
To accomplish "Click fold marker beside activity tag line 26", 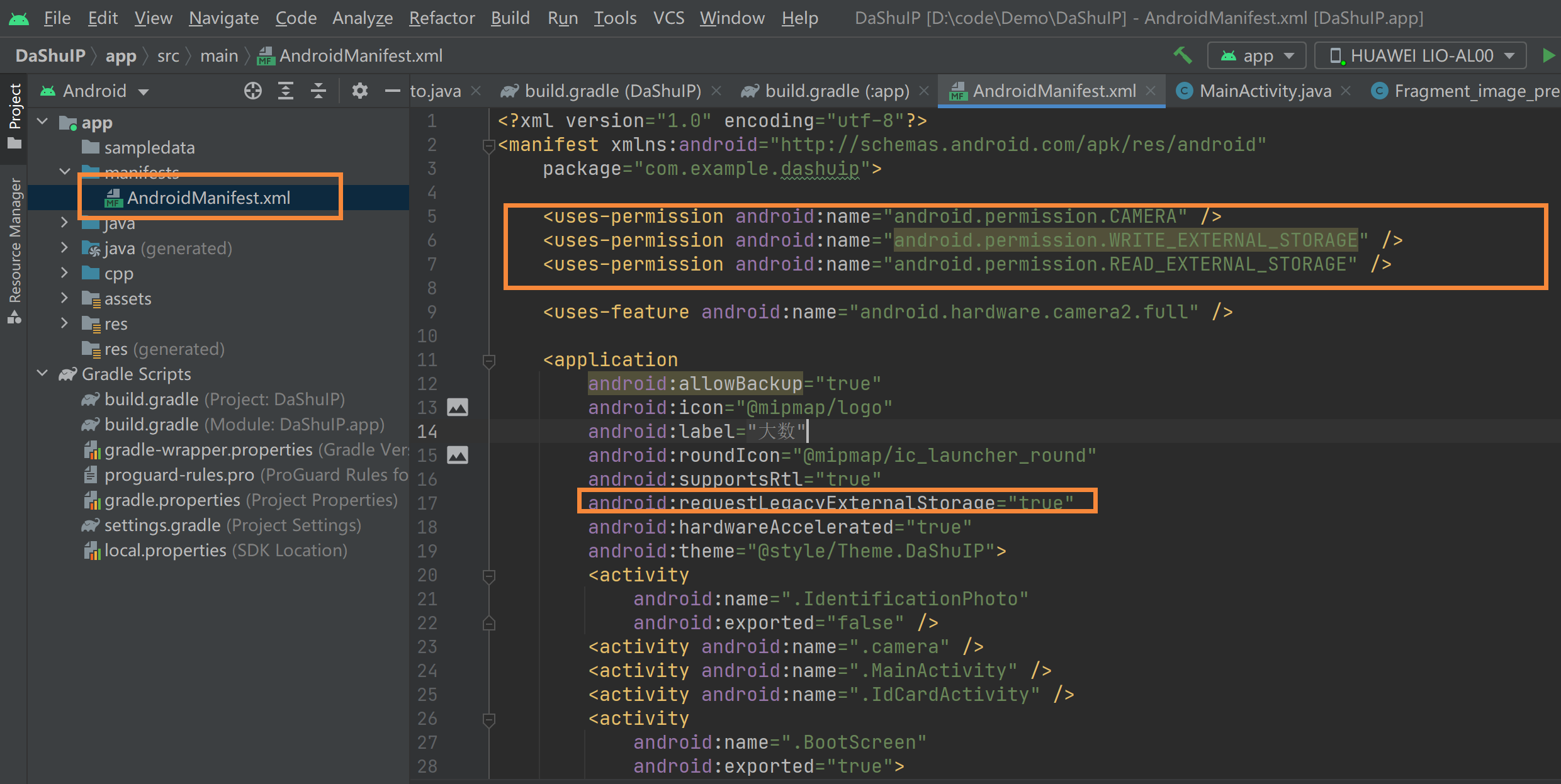I will pyautogui.click(x=488, y=719).
